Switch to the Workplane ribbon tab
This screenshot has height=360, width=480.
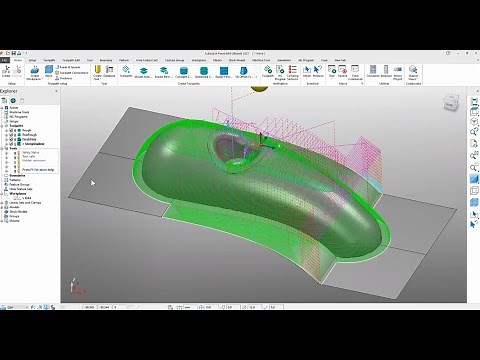tap(199, 60)
